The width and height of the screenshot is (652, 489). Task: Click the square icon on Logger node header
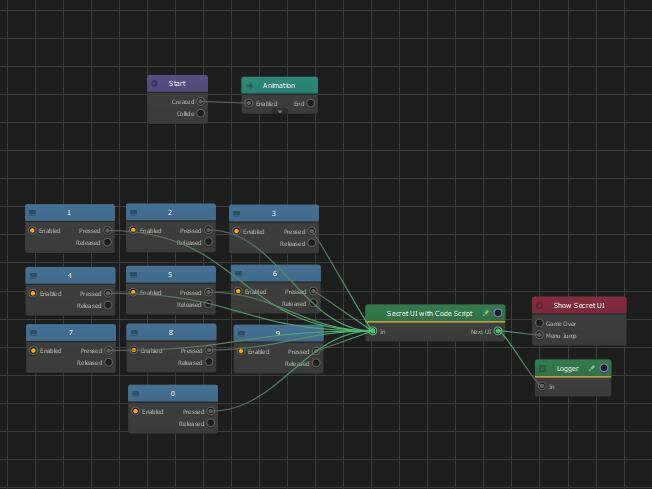pyautogui.click(x=543, y=368)
